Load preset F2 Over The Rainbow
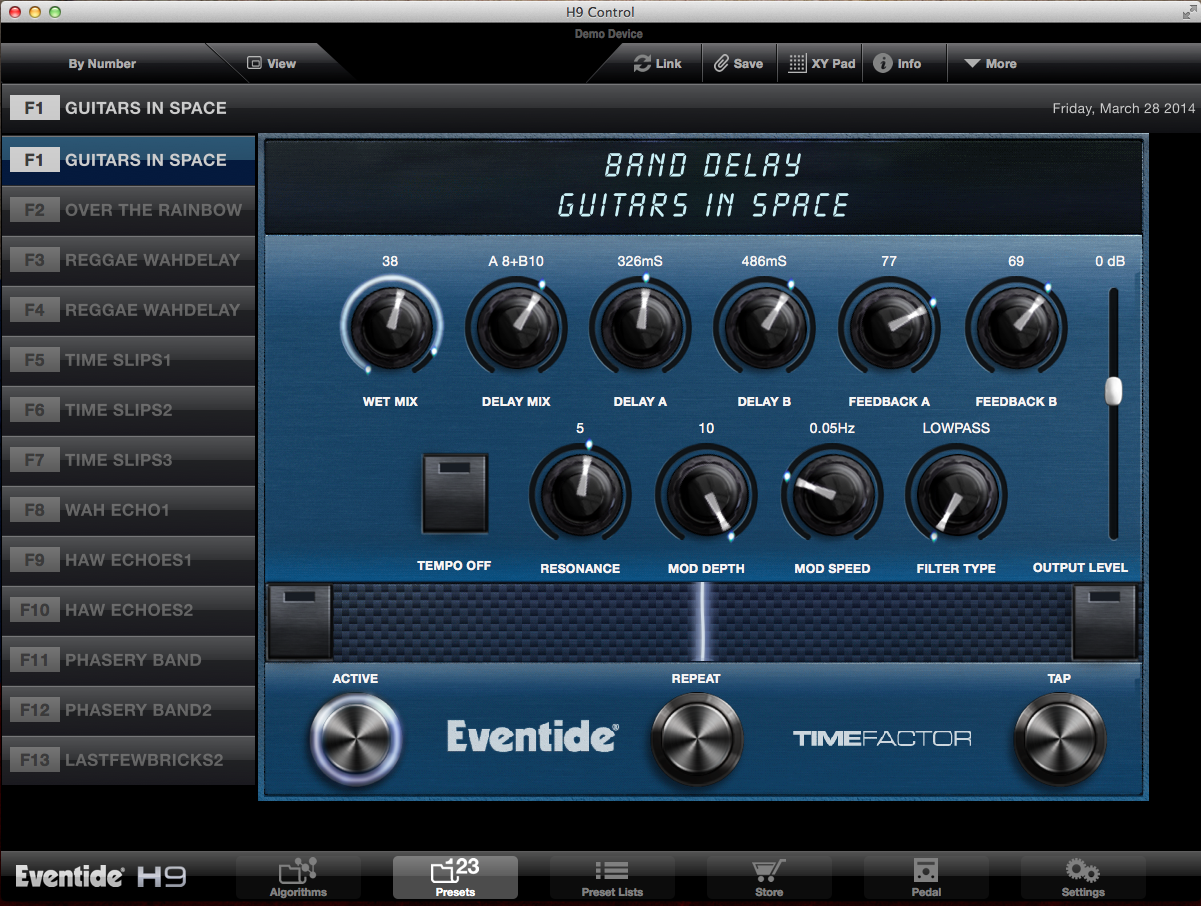 [129, 210]
